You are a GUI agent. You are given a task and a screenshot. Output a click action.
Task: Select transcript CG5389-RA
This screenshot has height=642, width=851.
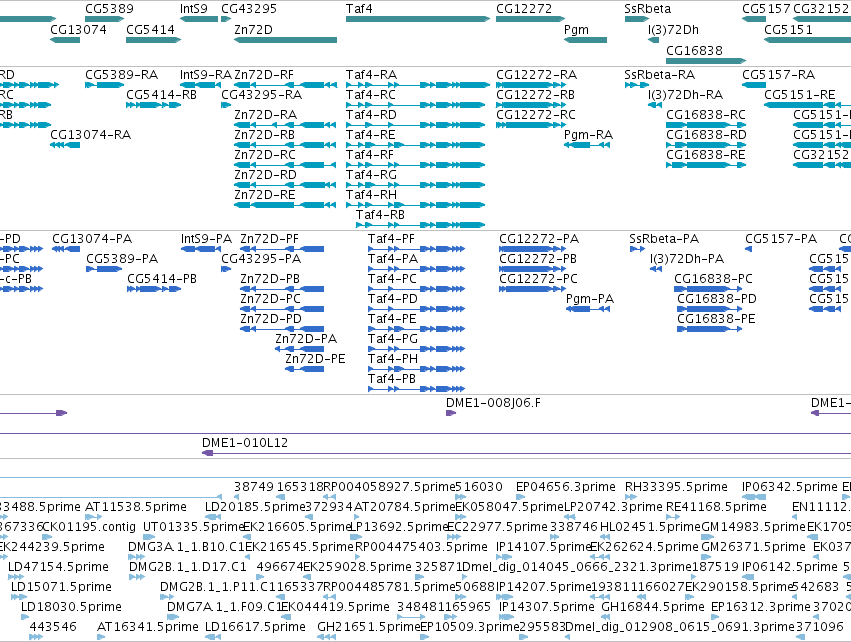[105, 85]
